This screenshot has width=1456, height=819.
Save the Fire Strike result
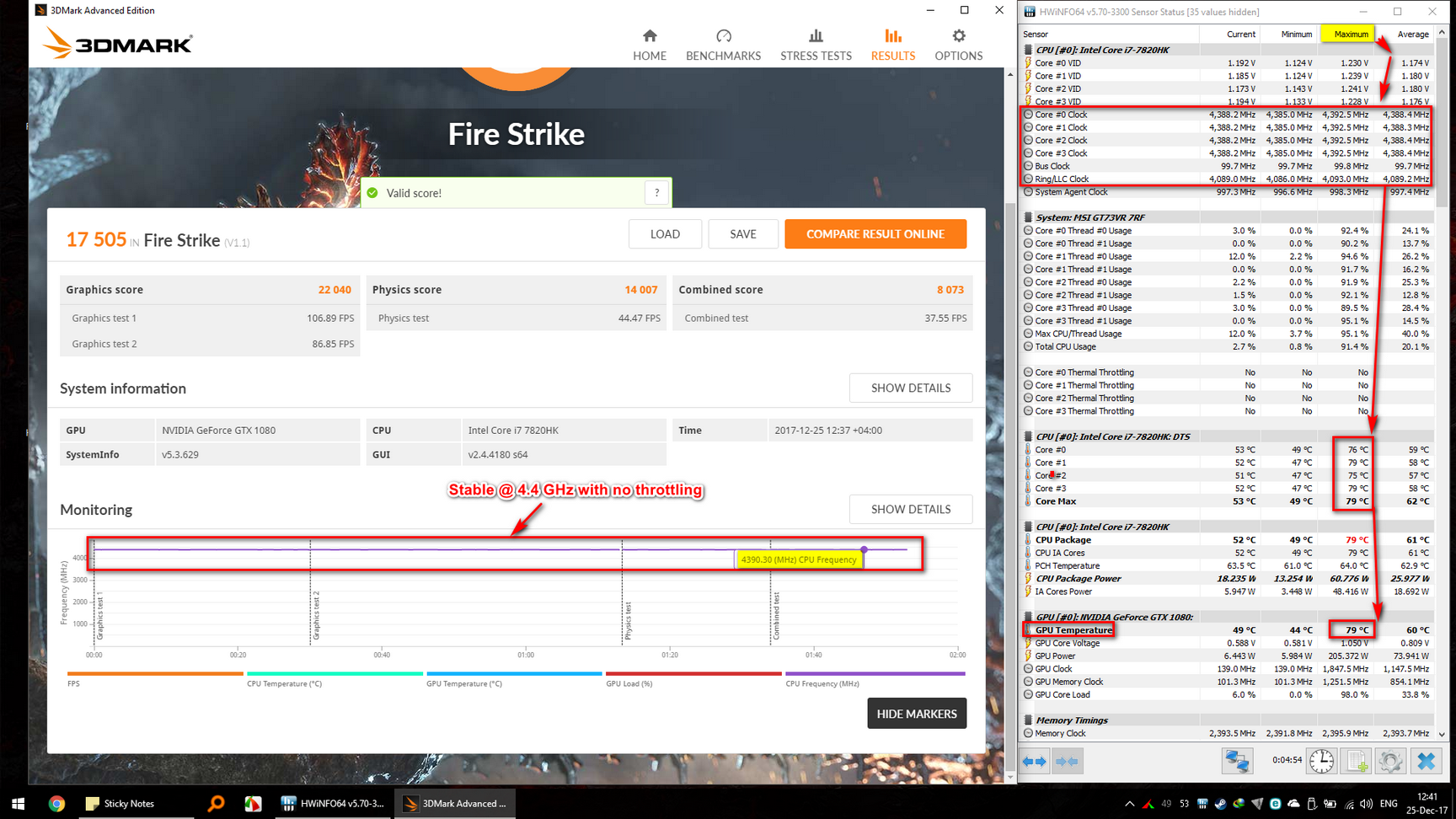tap(742, 234)
